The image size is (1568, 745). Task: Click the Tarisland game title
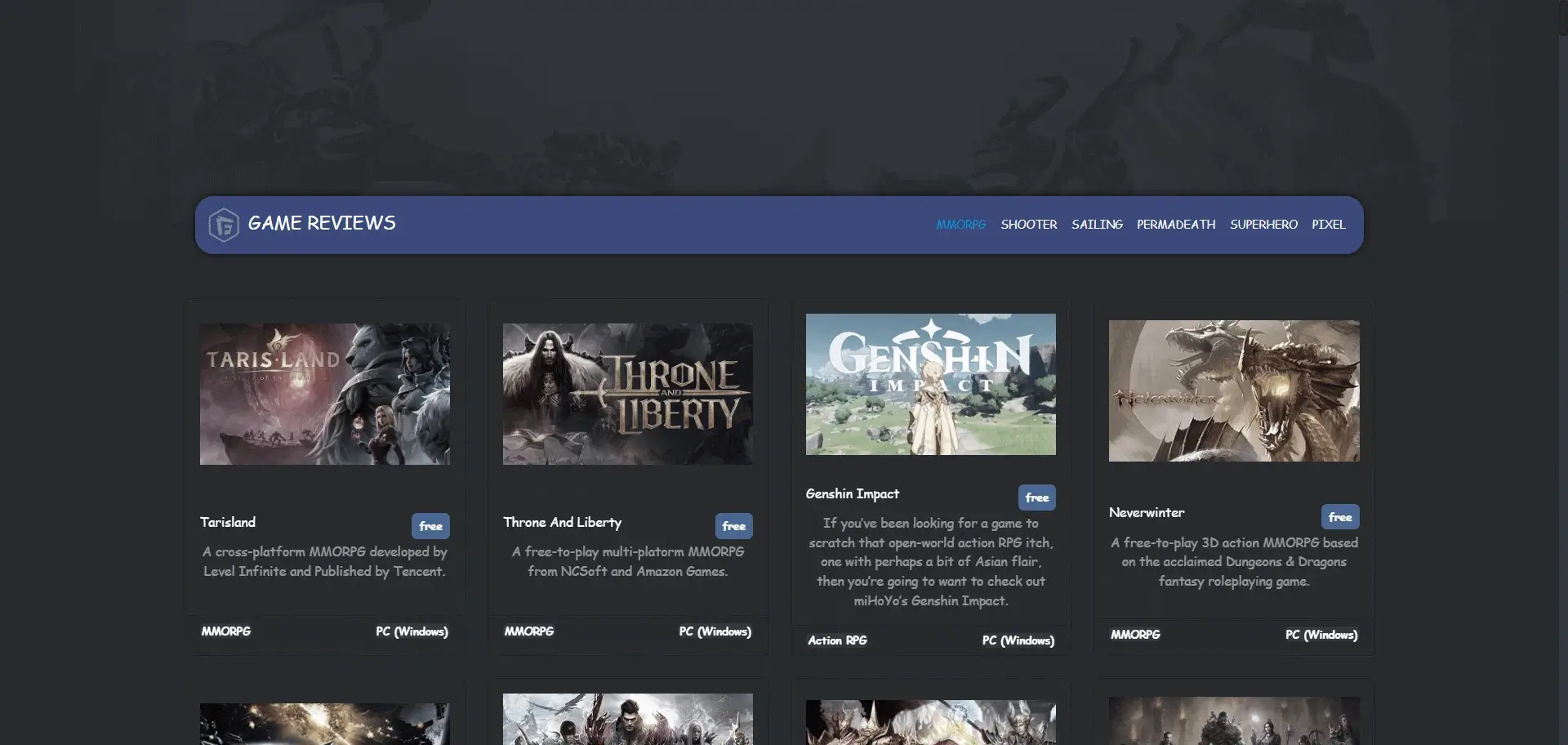click(x=228, y=522)
